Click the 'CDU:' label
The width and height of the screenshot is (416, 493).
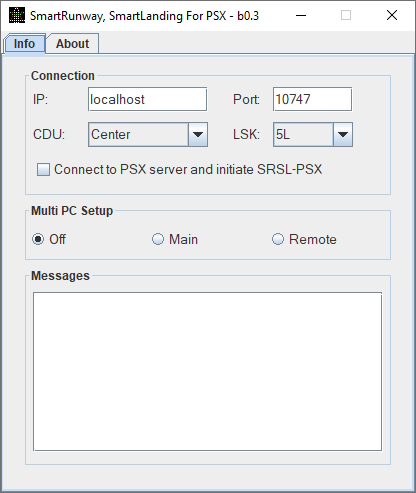(x=49, y=135)
